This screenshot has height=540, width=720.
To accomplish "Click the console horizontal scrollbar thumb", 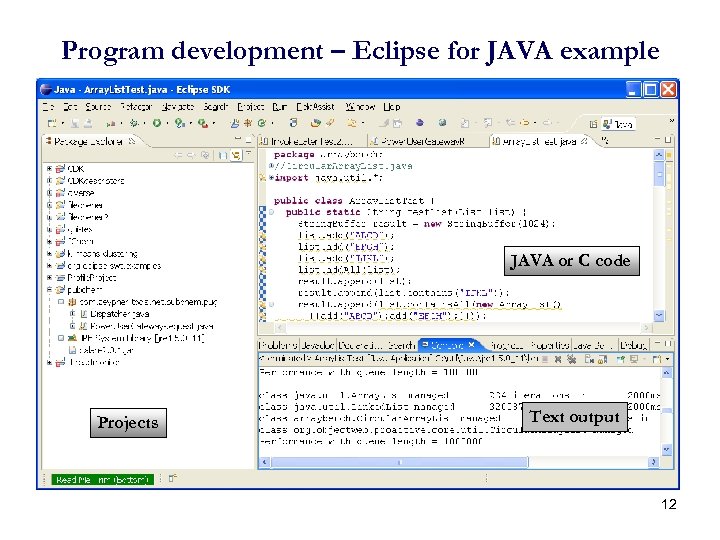I will click(399, 462).
